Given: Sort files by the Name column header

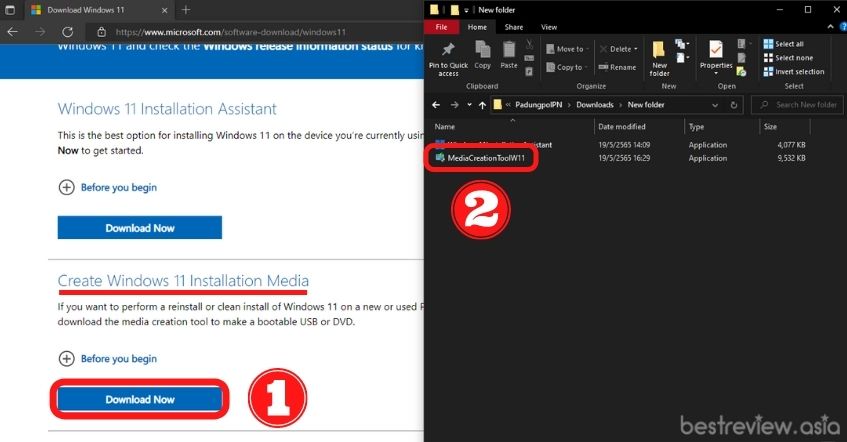Looking at the screenshot, I should coord(445,126).
